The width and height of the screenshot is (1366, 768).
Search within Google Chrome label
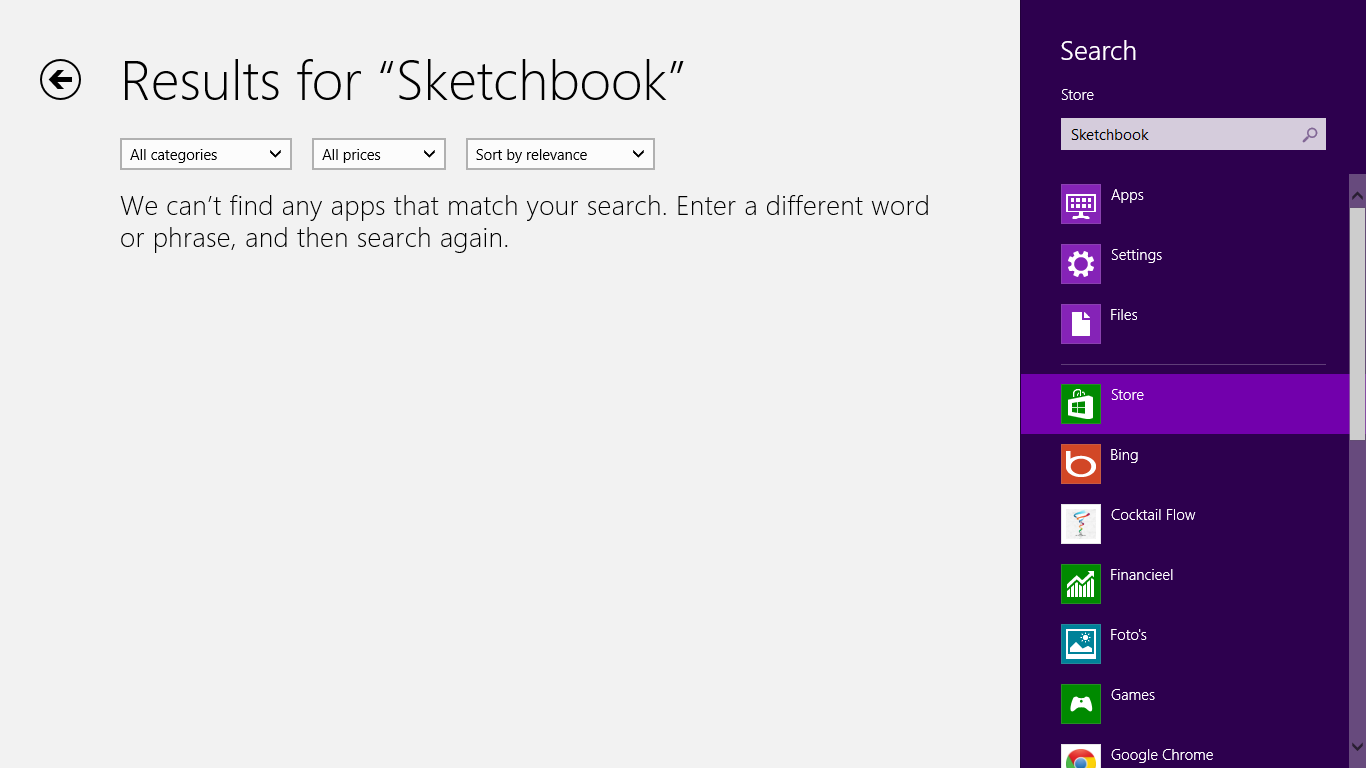(1161, 755)
